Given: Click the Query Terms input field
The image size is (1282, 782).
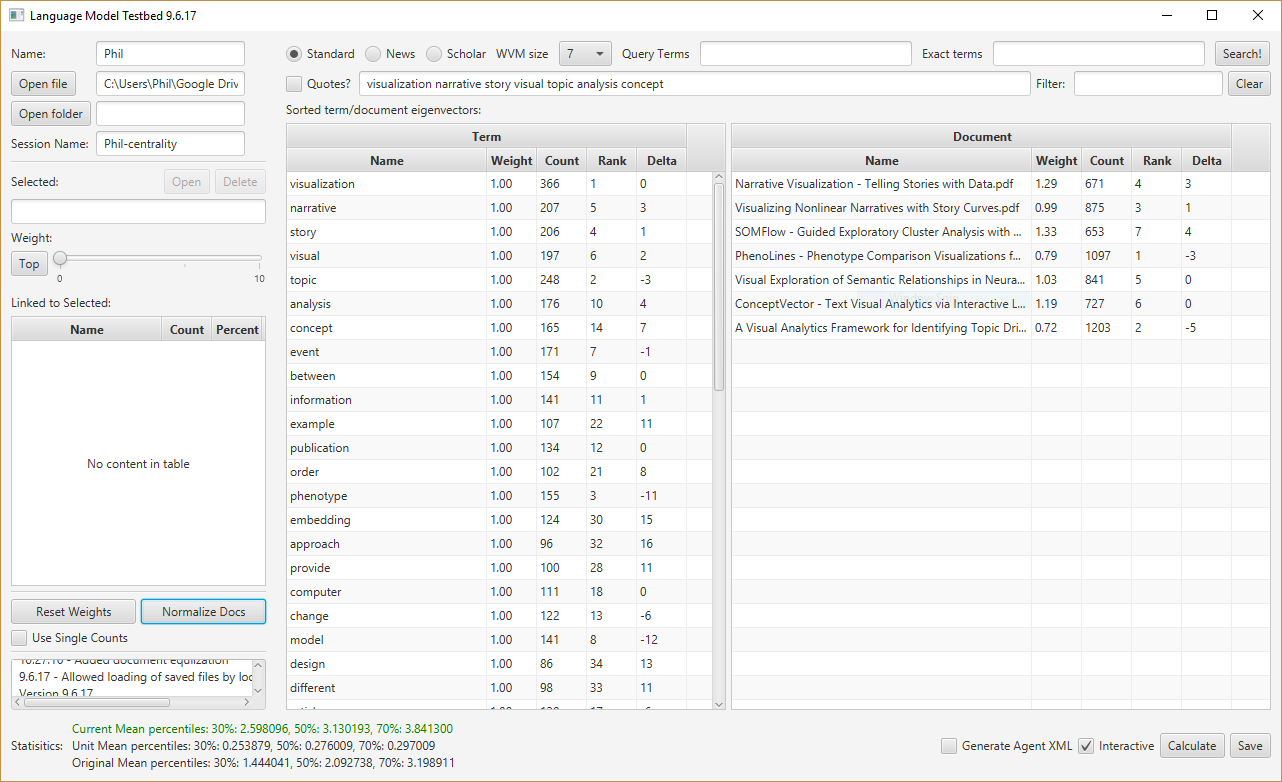Looking at the screenshot, I should point(805,54).
